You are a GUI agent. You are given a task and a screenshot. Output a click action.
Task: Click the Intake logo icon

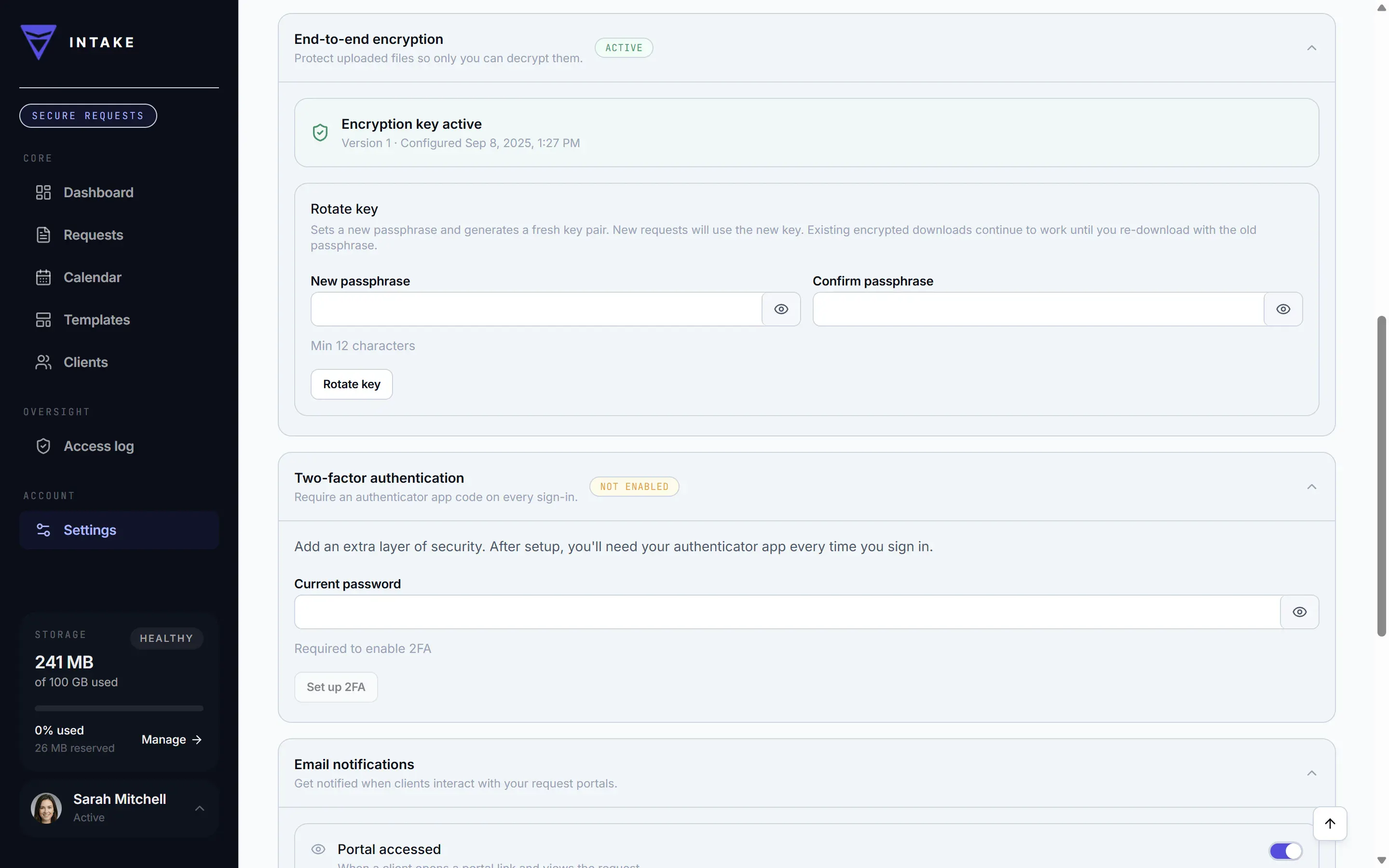39,42
